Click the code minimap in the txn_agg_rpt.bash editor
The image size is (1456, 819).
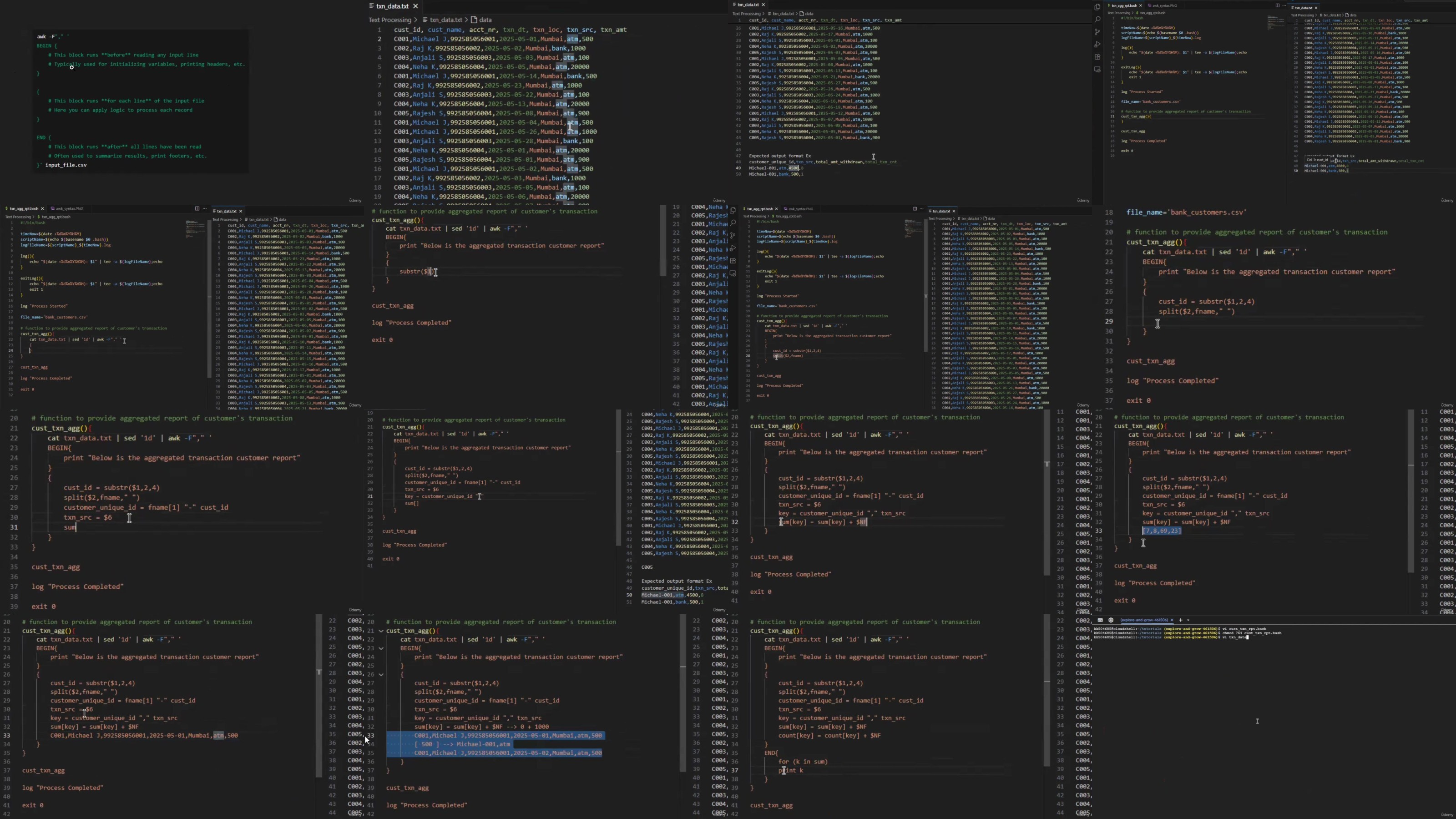click(1276, 23)
